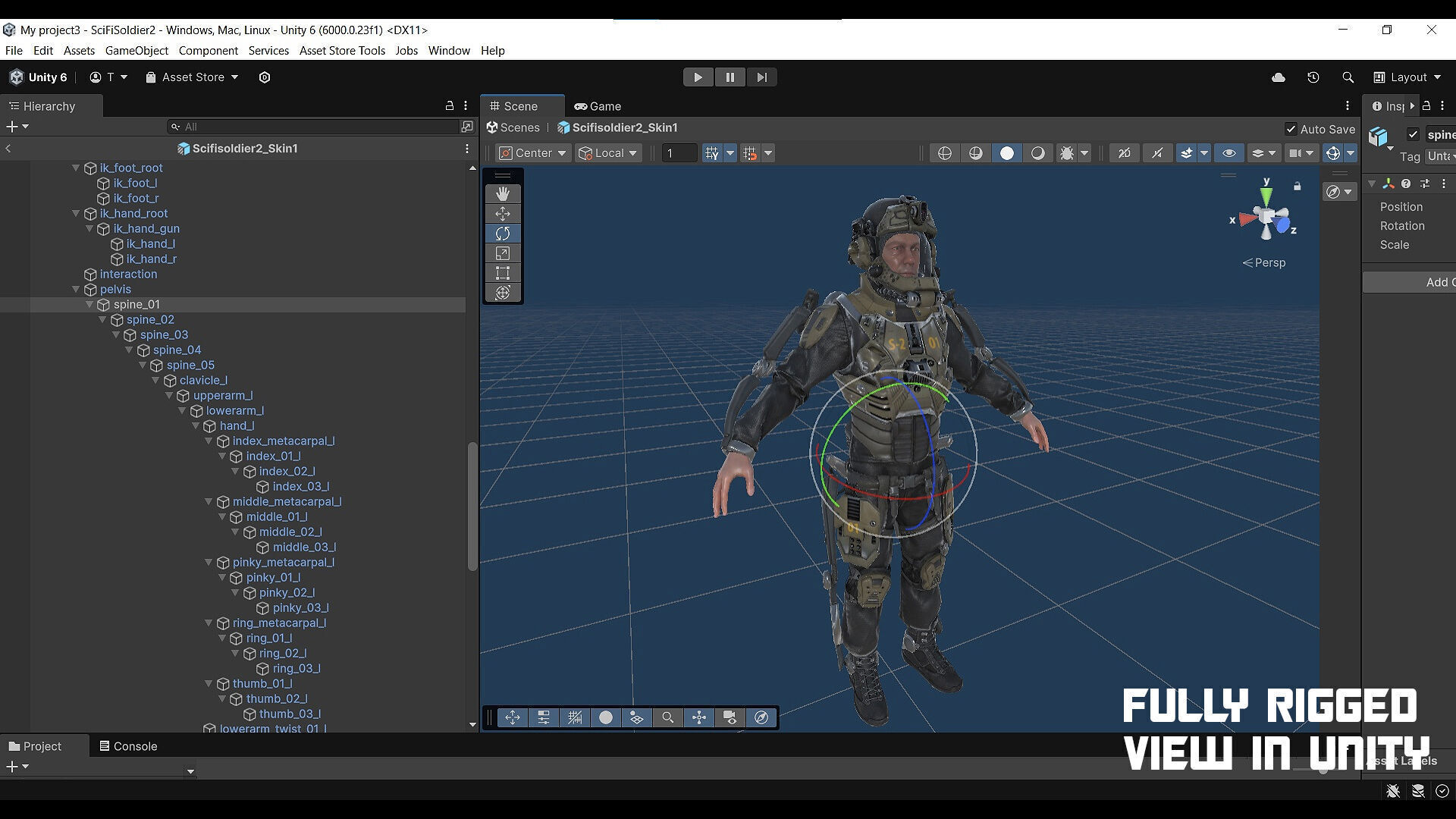The height and width of the screenshot is (819, 1456).
Task: Toggle the Gizmos icon
Action: pos(1332,153)
